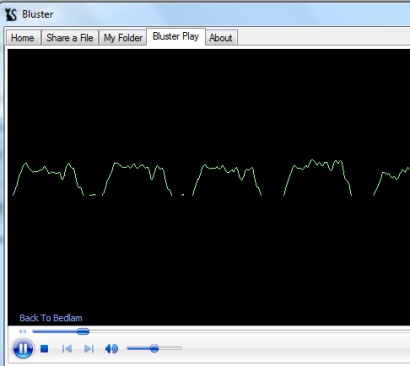Screen dimensions: 410x366
Task: Set volume to maximum on volume track
Action: click(x=181, y=348)
